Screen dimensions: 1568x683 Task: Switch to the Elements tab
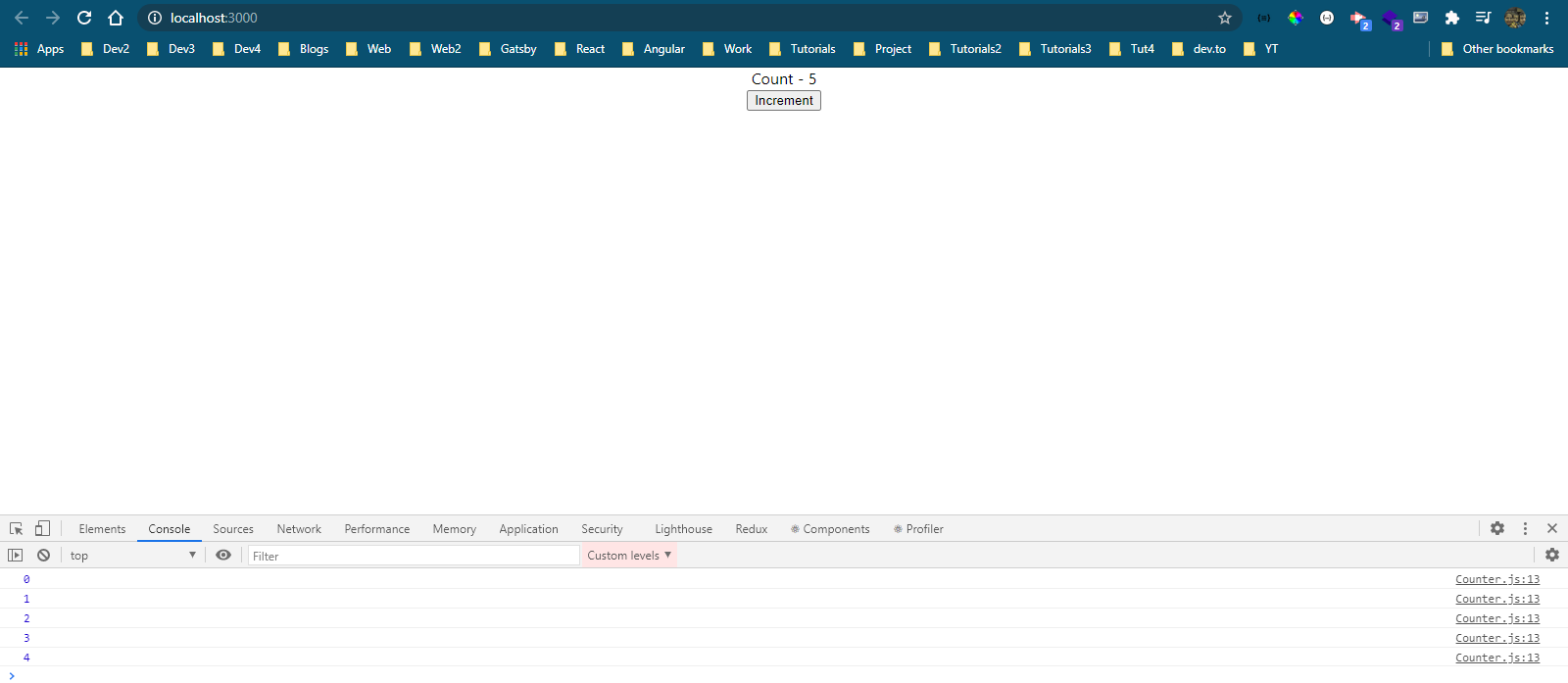[102, 529]
